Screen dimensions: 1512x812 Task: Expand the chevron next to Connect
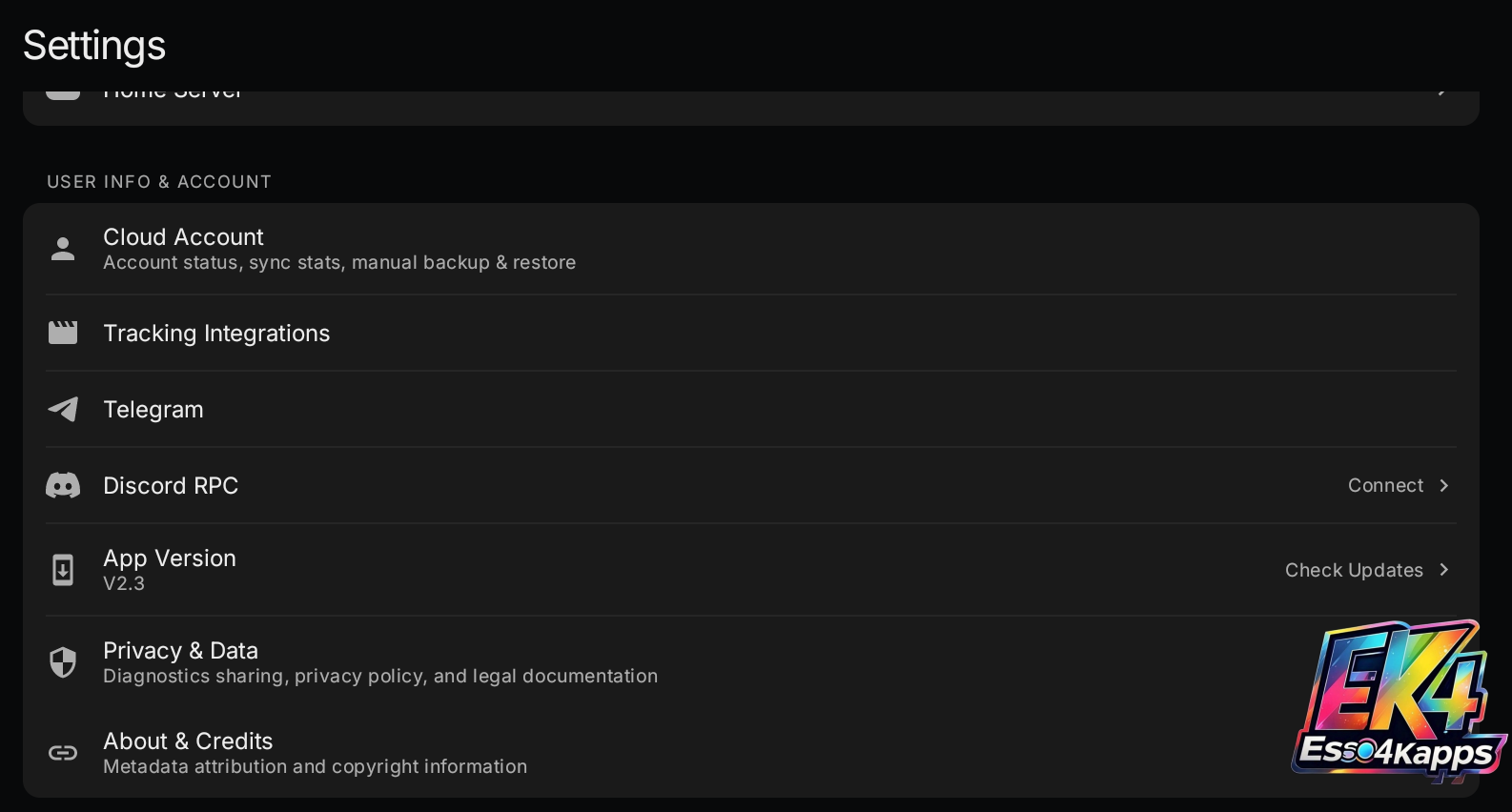pos(1444,485)
